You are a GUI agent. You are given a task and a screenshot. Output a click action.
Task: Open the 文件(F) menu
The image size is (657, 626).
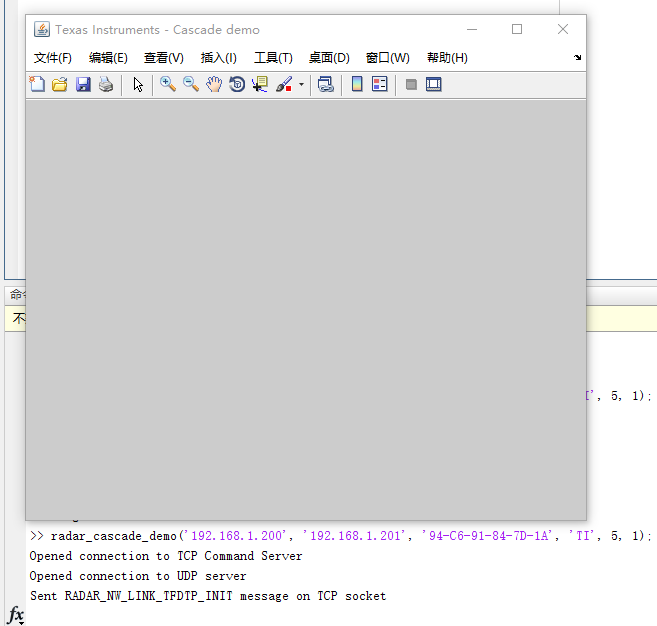53,58
